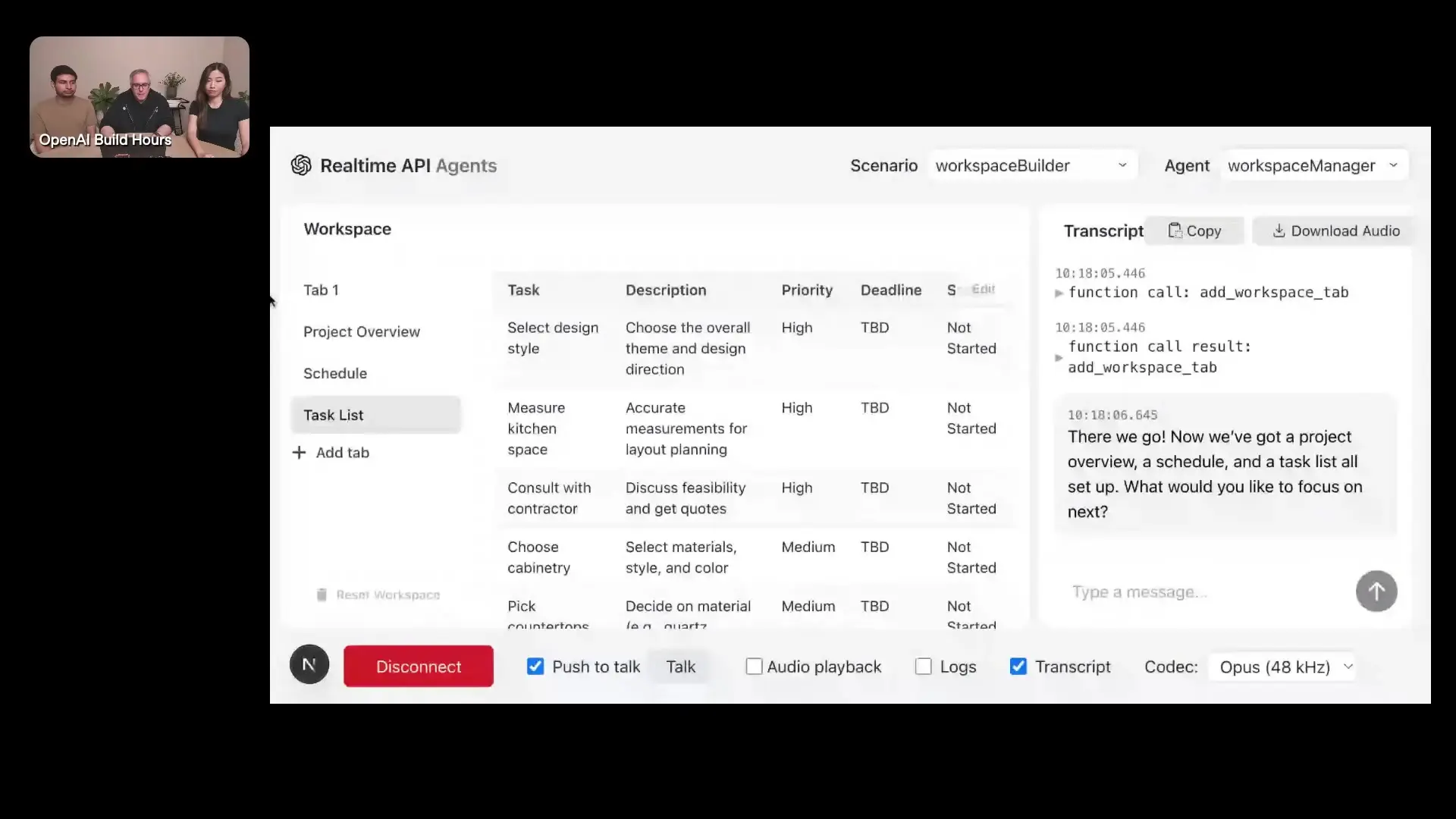
Task: Disable the Push to talk checkbox
Action: [535, 667]
